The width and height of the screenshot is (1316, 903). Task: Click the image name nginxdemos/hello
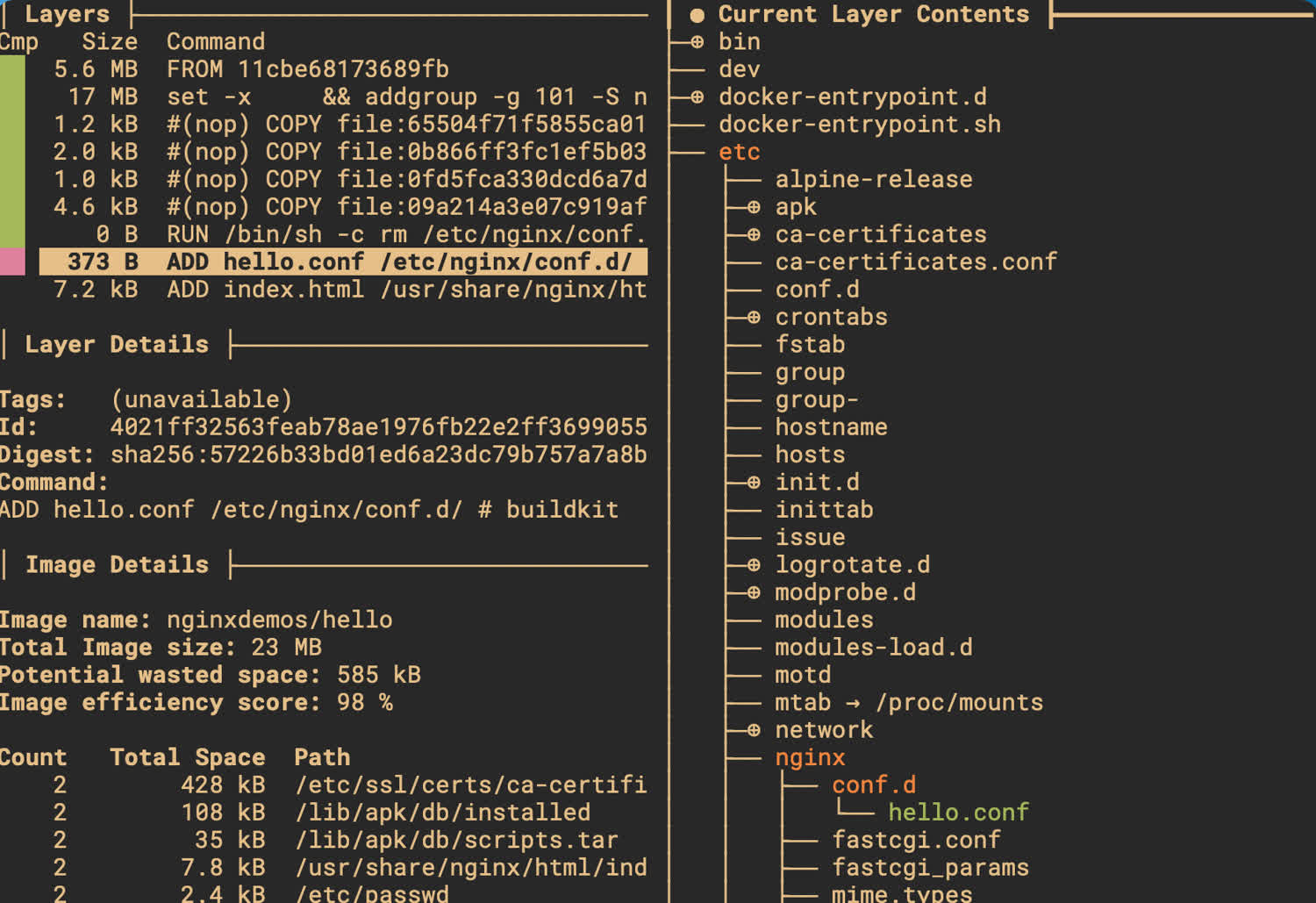tap(279, 620)
